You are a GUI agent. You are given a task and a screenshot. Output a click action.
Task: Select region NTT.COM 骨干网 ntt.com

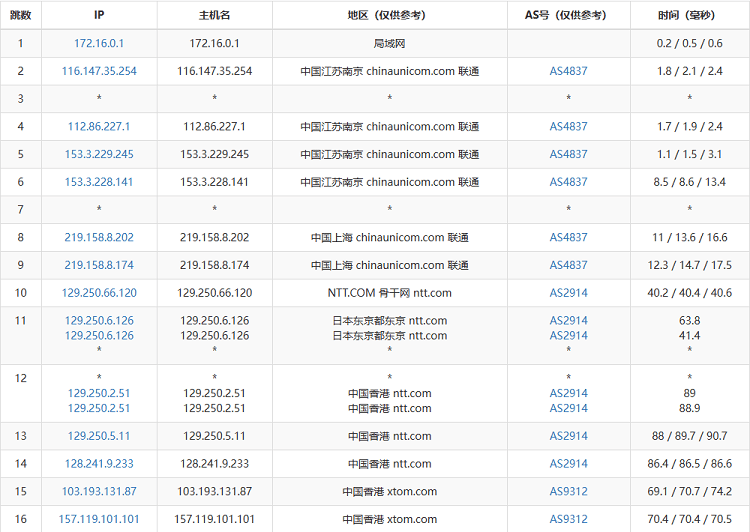[x=389, y=293]
